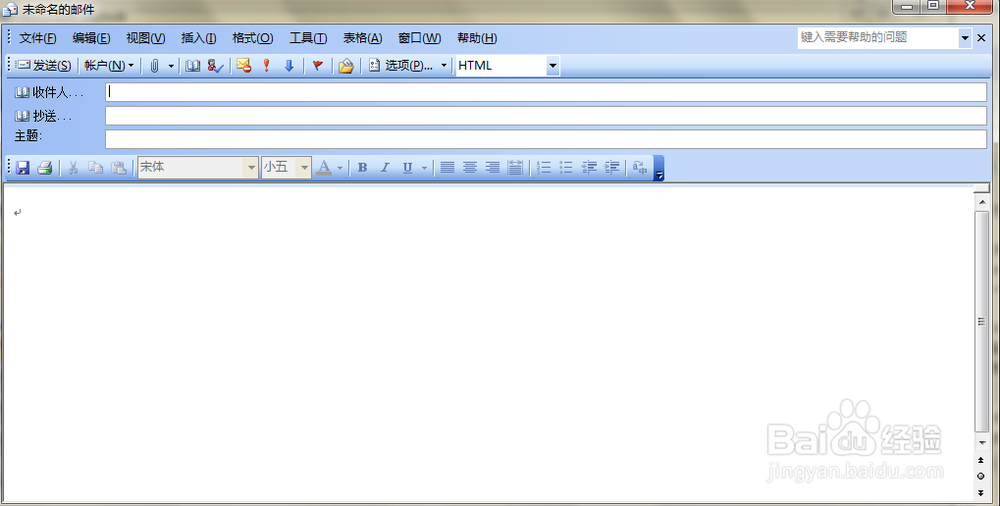
Task: Open the 宋体 font name dropdown
Action: 251,168
